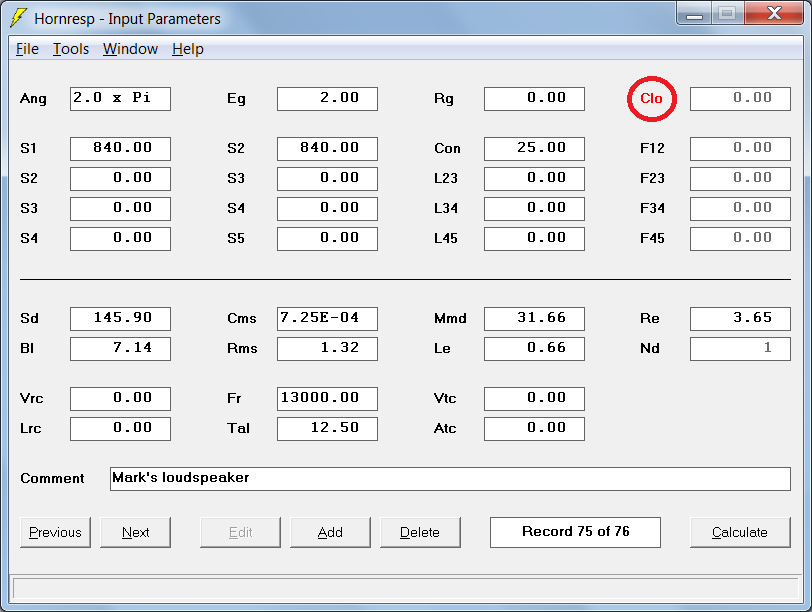The width and height of the screenshot is (812, 612).
Task: Click the Calculate button
Action: tap(740, 532)
